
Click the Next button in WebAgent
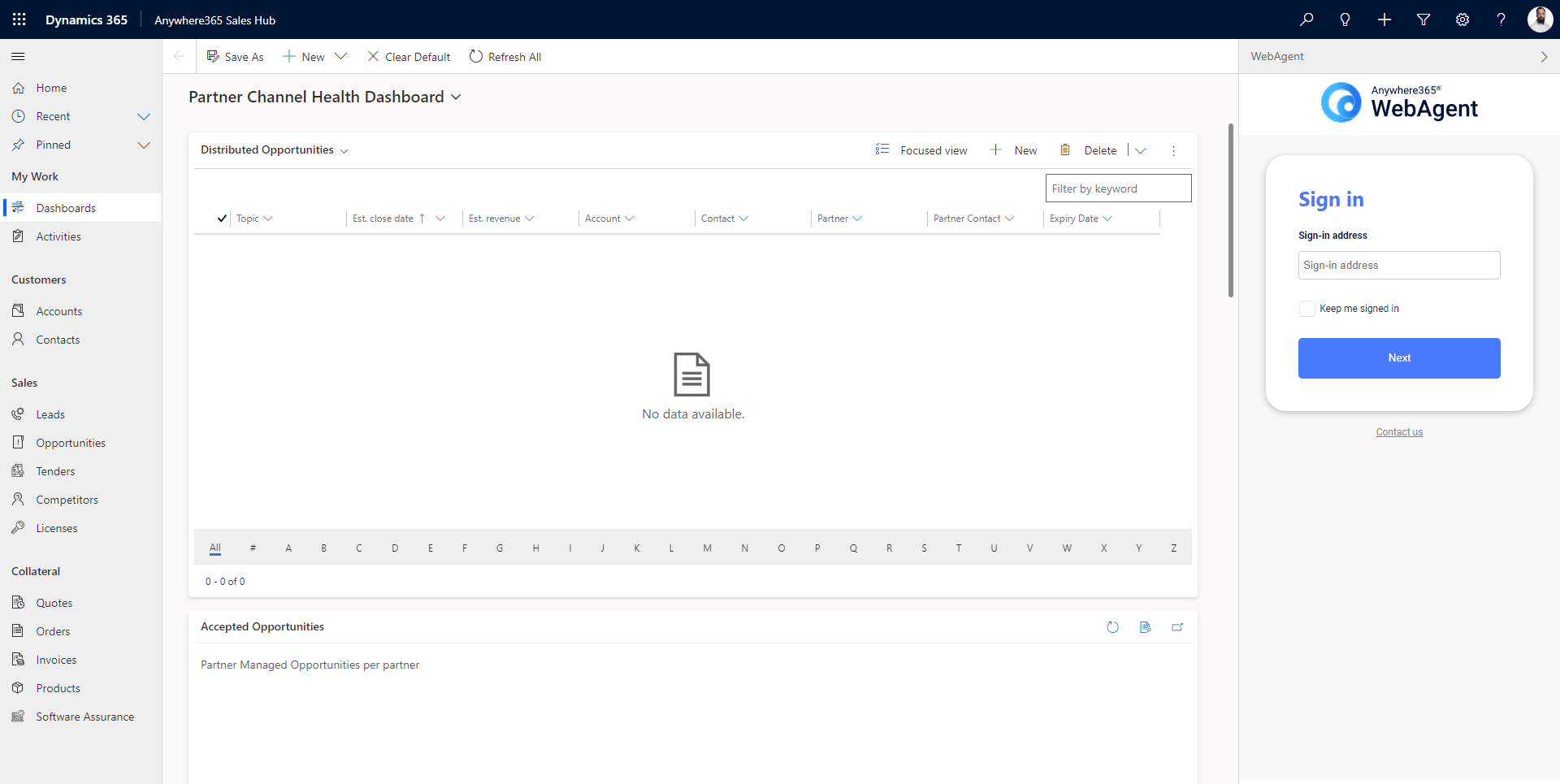pos(1399,358)
